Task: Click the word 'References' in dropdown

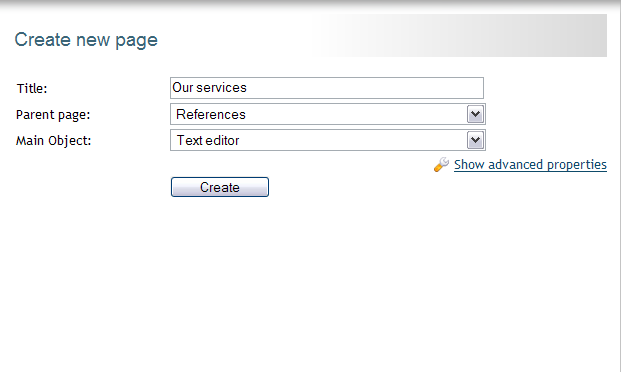Action: coord(211,114)
